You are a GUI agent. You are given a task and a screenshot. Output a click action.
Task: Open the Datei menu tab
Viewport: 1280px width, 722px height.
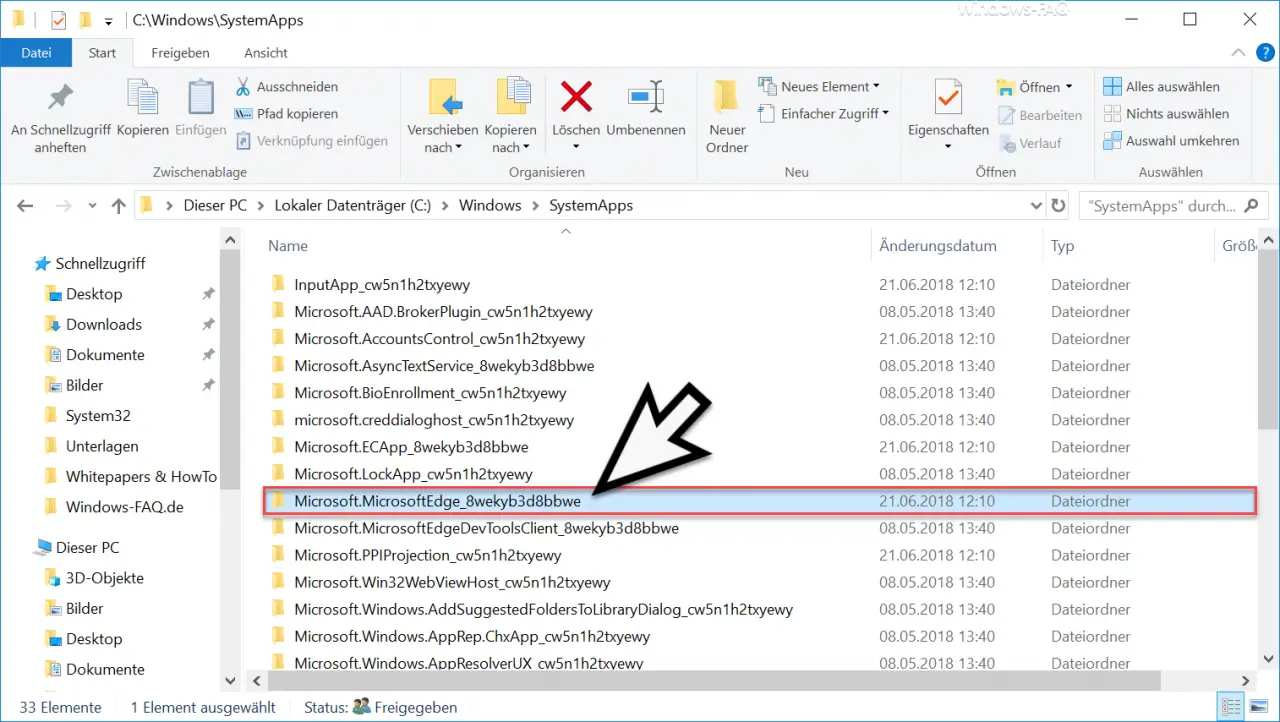[37, 53]
